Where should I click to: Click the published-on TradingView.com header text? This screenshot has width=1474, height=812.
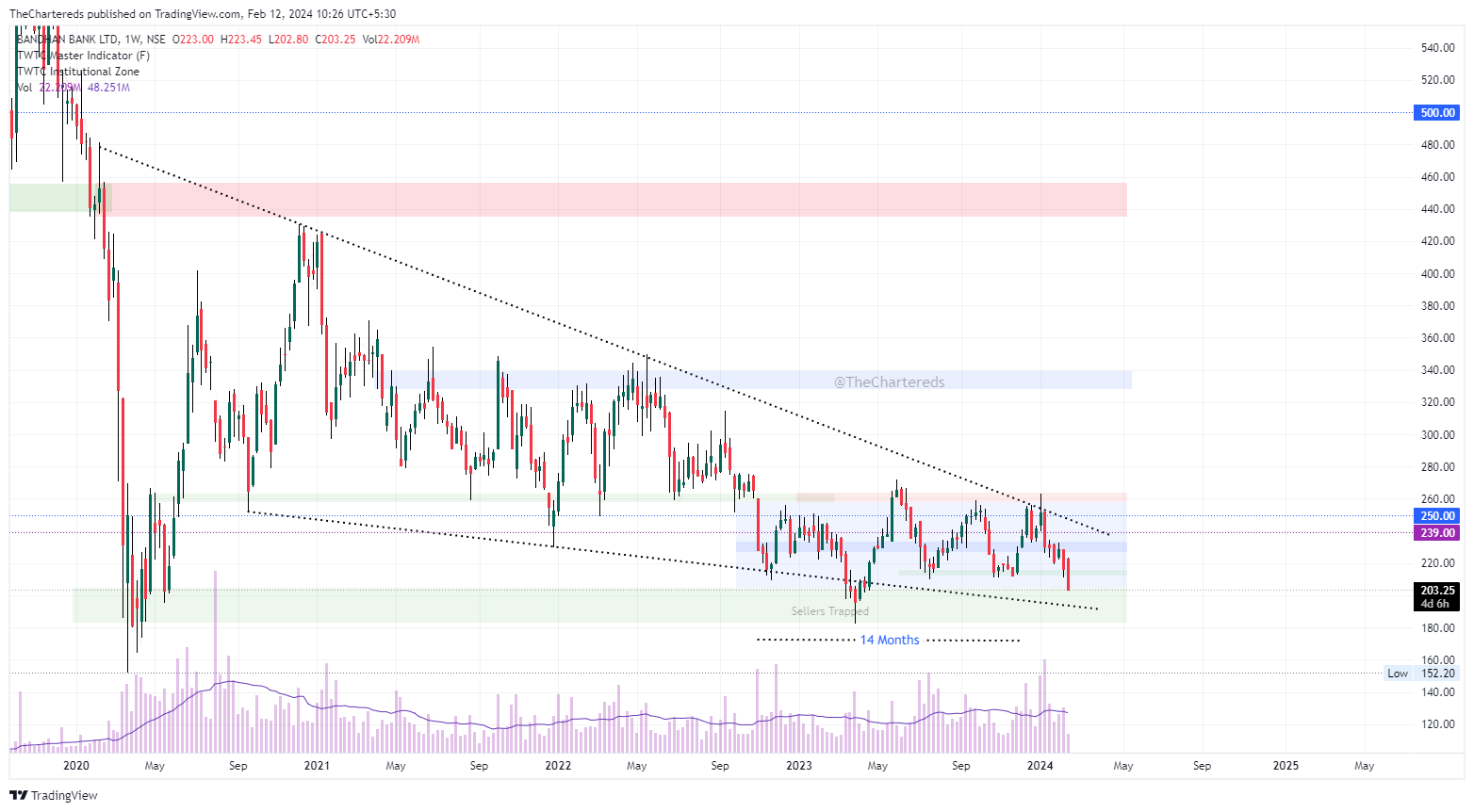point(203,14)
